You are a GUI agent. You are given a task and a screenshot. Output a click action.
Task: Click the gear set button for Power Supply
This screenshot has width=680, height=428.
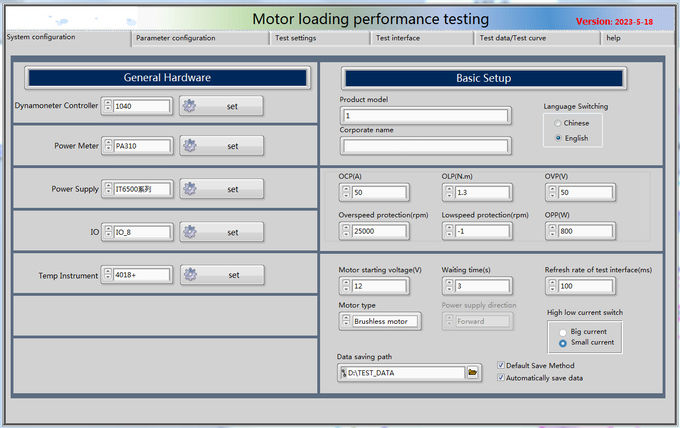tap(221, 189)
